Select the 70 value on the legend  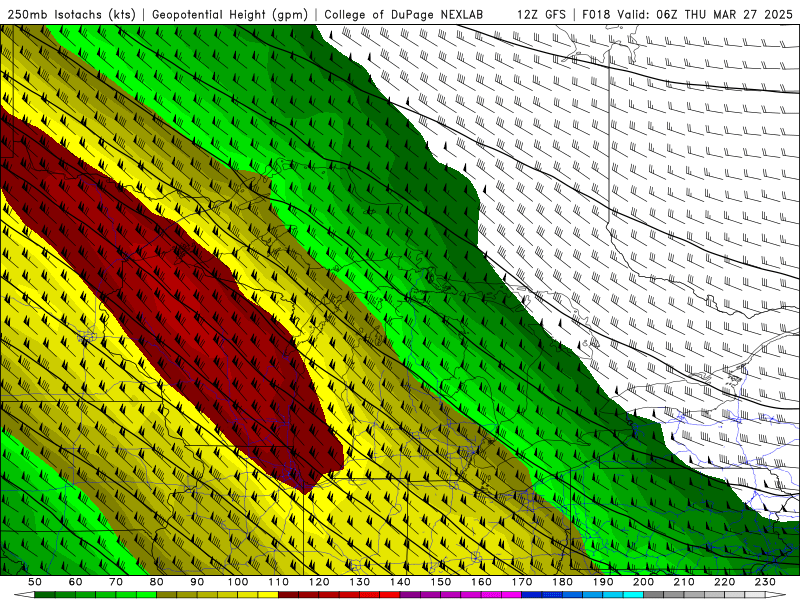(x=116, y=582)
